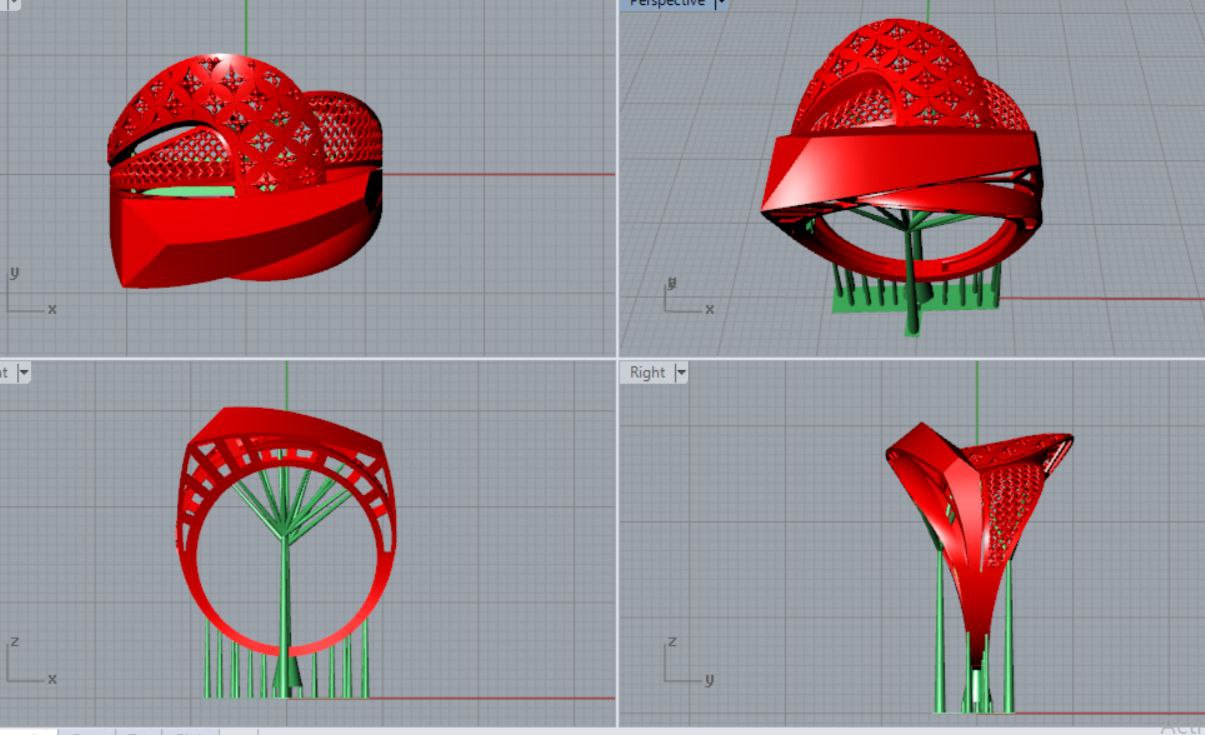
Task: Click the world axis icon in Perspective viewport
Action: click(x=685, y=298)
